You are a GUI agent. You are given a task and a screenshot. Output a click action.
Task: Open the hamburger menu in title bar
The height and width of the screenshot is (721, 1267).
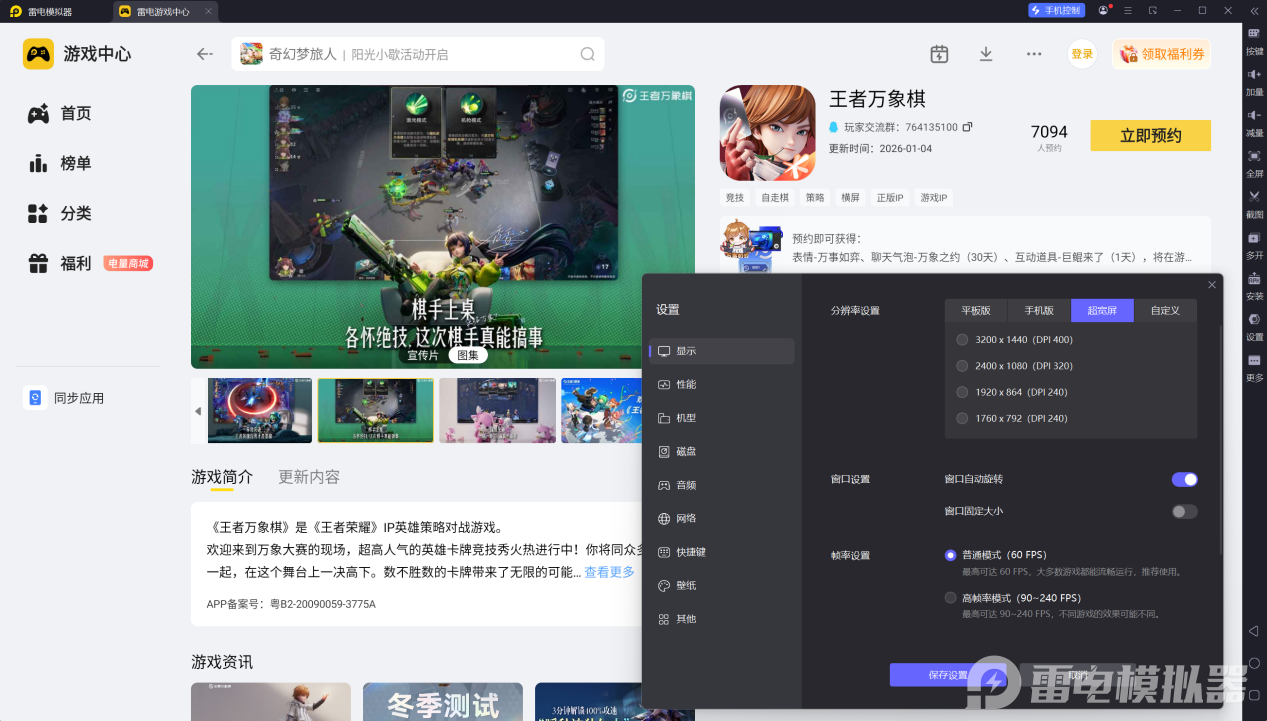click(1128, 10)
